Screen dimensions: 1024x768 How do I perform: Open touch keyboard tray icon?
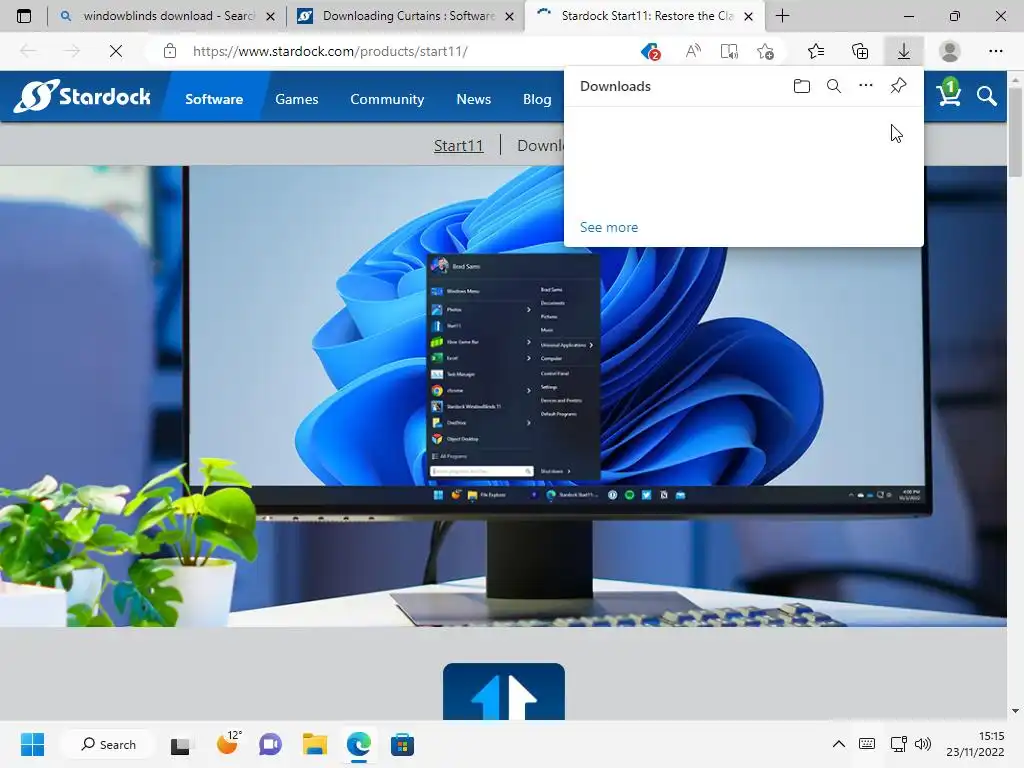tap(867, 744)
